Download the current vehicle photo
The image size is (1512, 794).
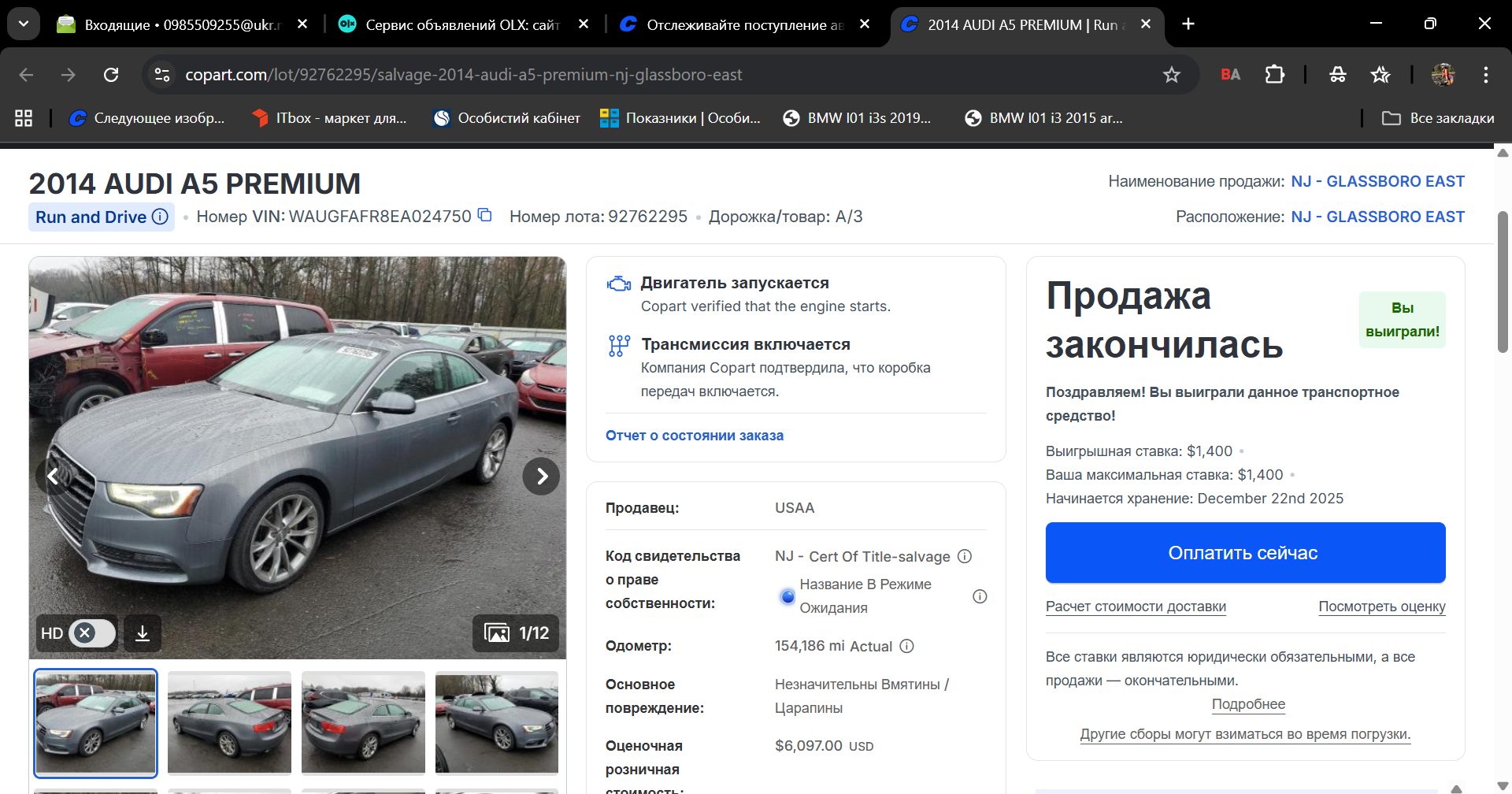coord(143,633)
